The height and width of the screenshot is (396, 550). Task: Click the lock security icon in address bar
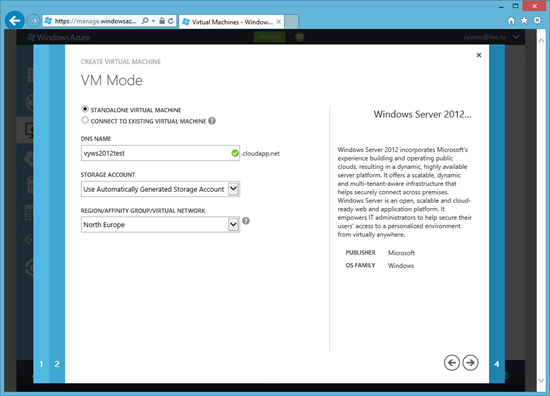(x=162, y=21)
